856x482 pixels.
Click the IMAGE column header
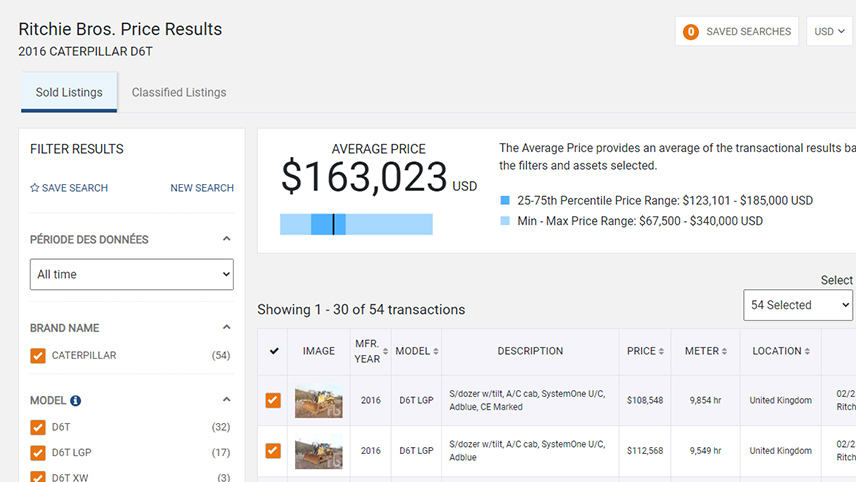(x=319, y=351)
